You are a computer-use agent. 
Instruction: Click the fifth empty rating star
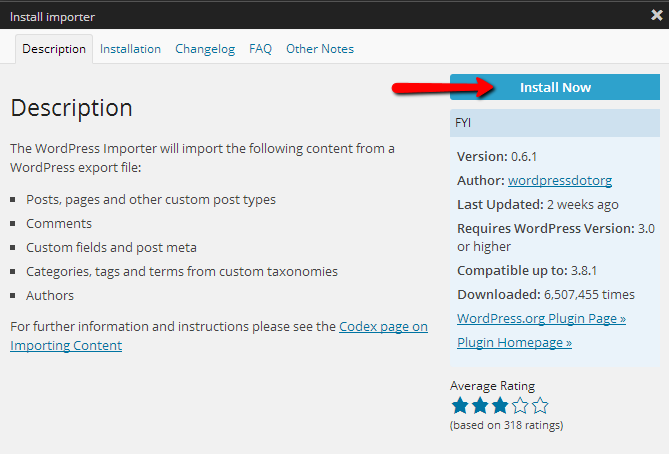click(540, 406)
